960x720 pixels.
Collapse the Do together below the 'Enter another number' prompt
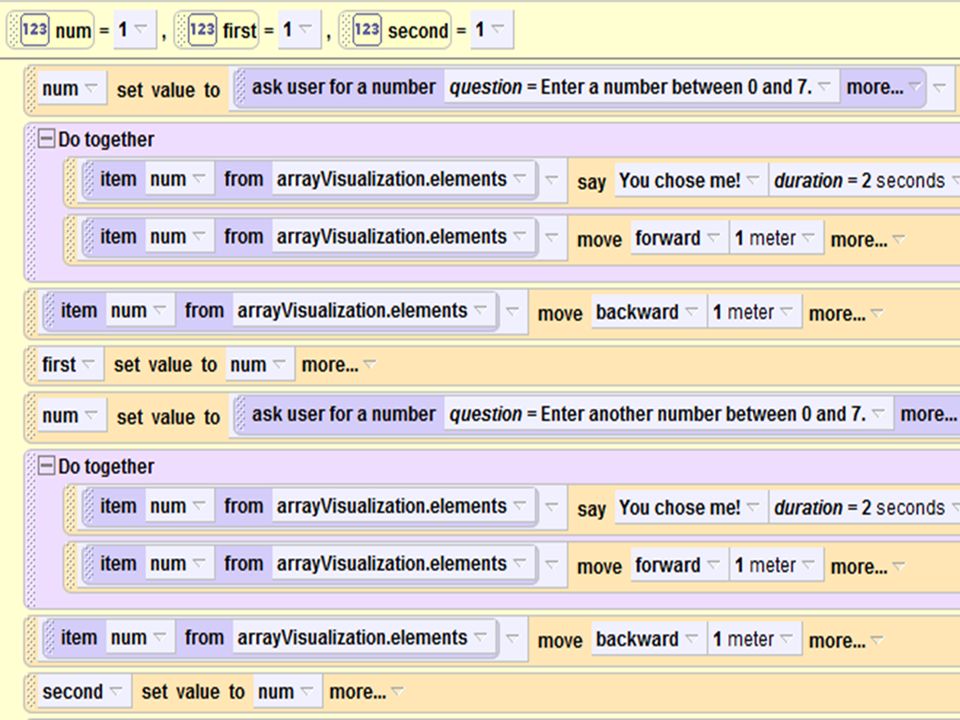pos(46,466)
